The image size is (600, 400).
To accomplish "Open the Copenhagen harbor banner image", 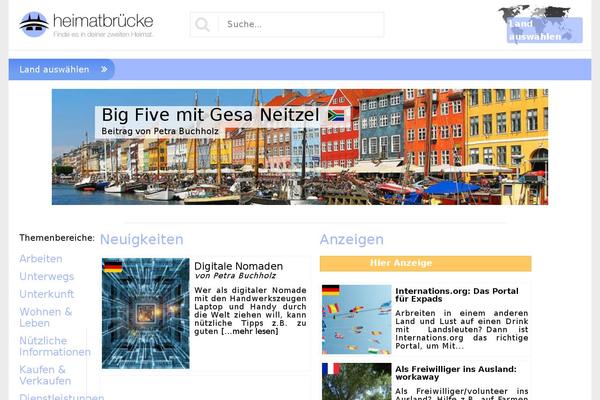I will (x=300, y=147).
